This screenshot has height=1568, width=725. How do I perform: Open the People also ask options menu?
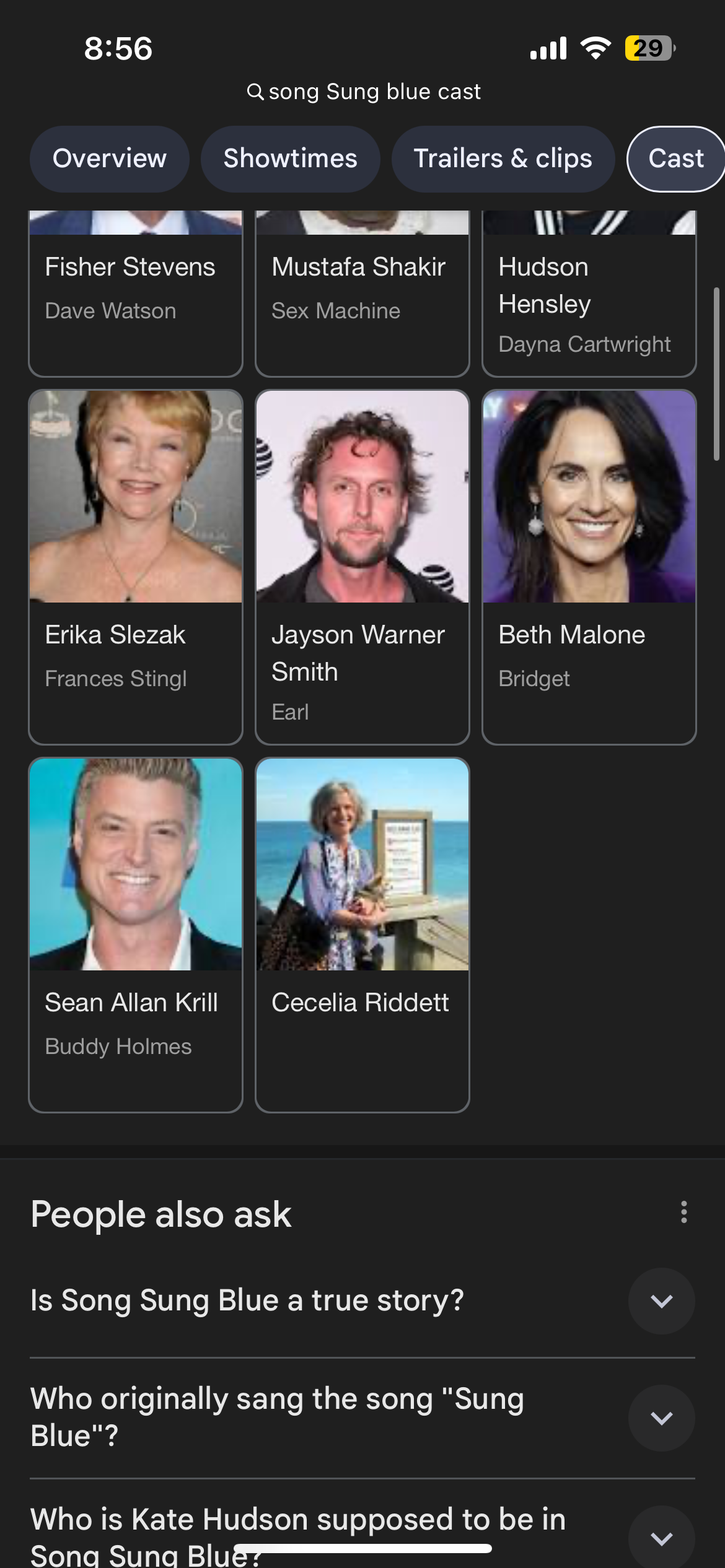click(683, 1212)
